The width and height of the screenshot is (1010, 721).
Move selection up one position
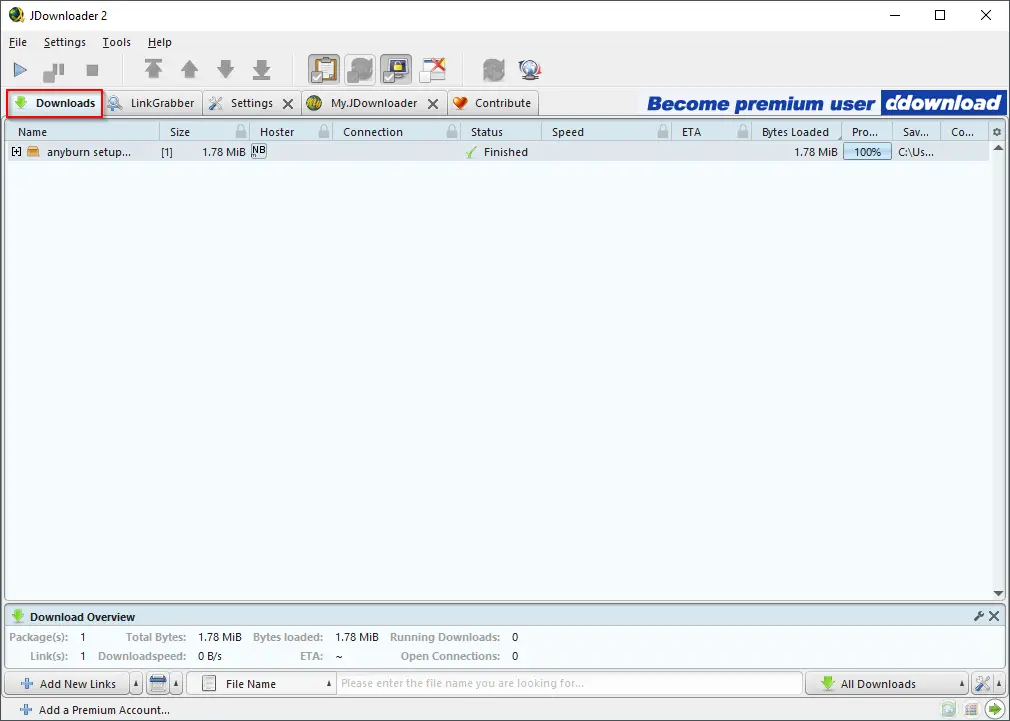click(189, 69)
